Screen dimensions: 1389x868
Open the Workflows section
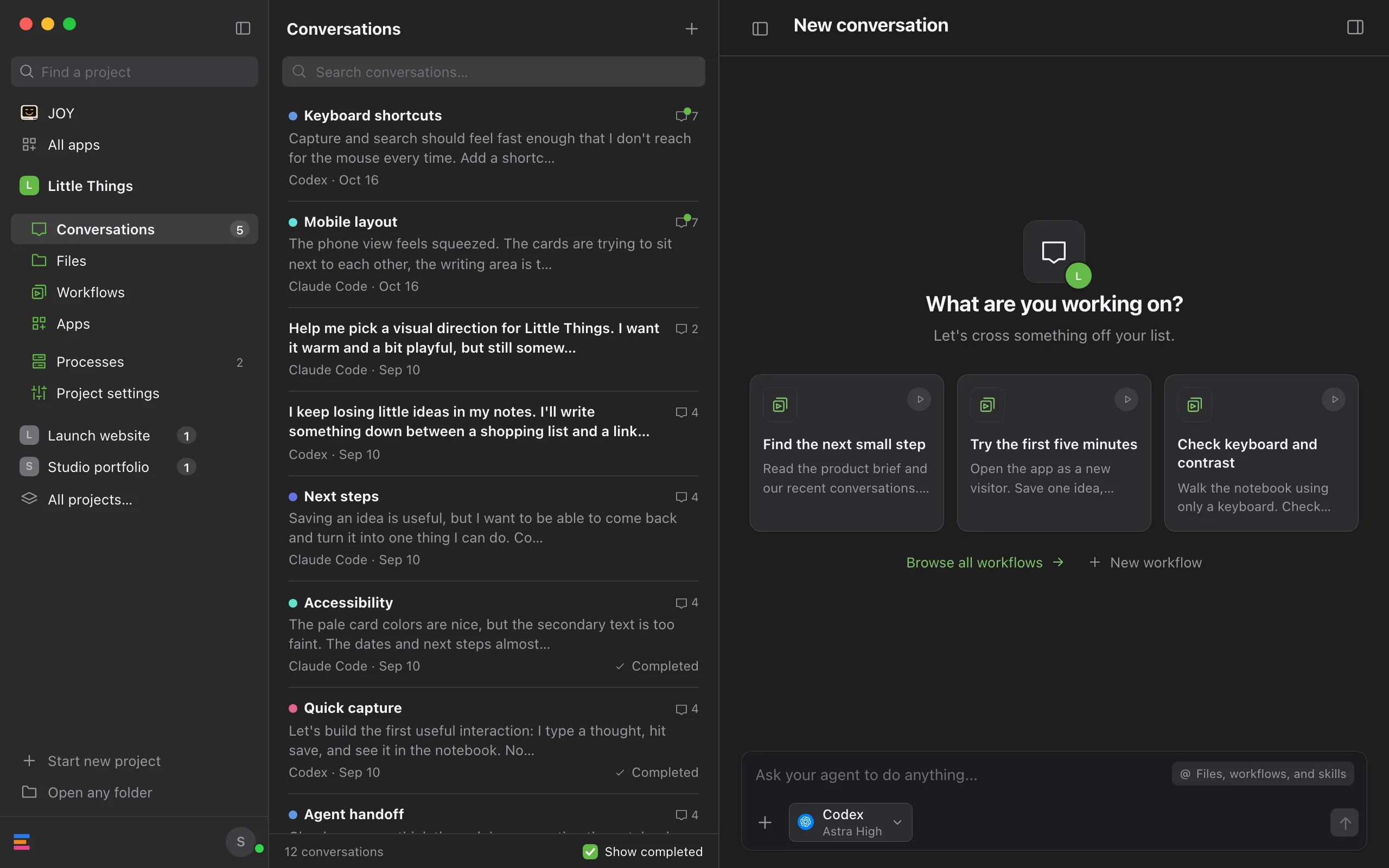tap(135, 292)
